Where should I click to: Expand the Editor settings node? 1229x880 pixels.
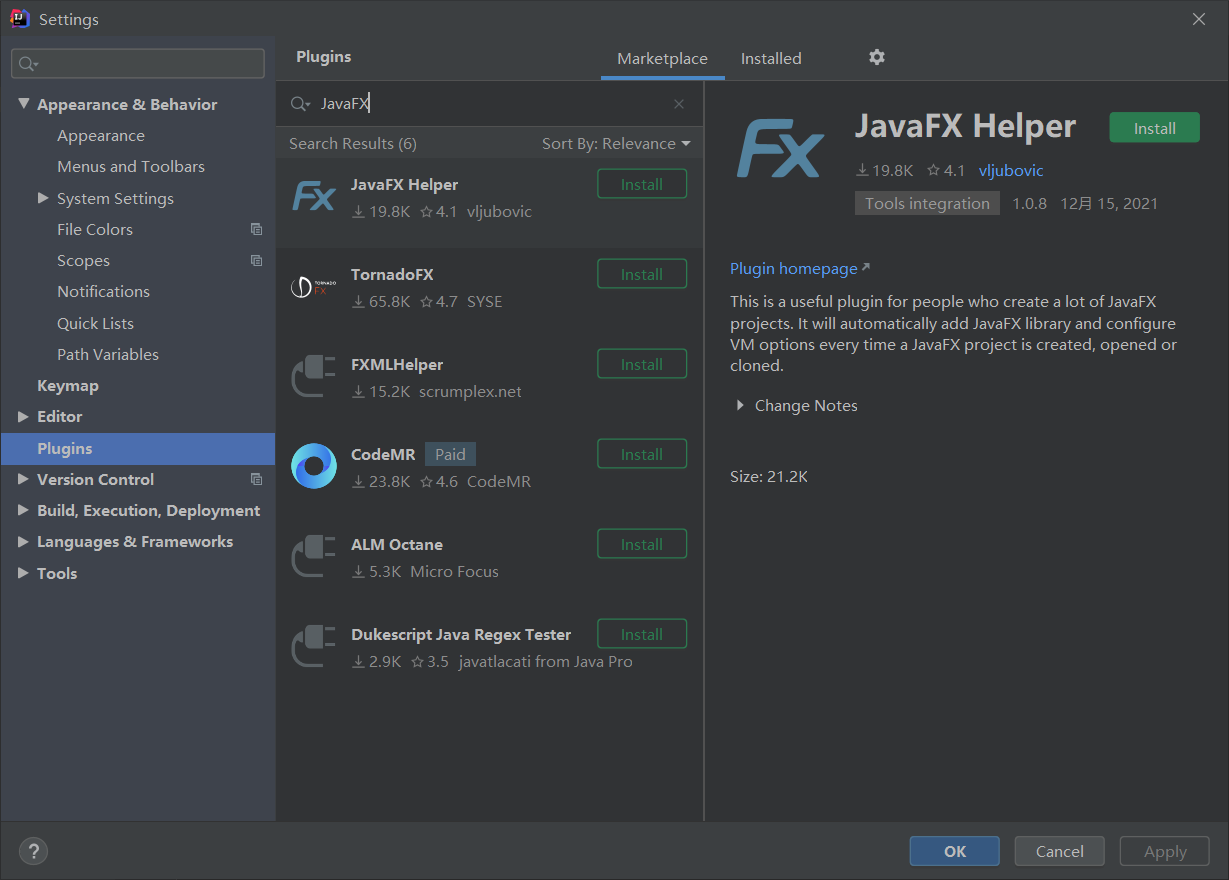(24, 416)
